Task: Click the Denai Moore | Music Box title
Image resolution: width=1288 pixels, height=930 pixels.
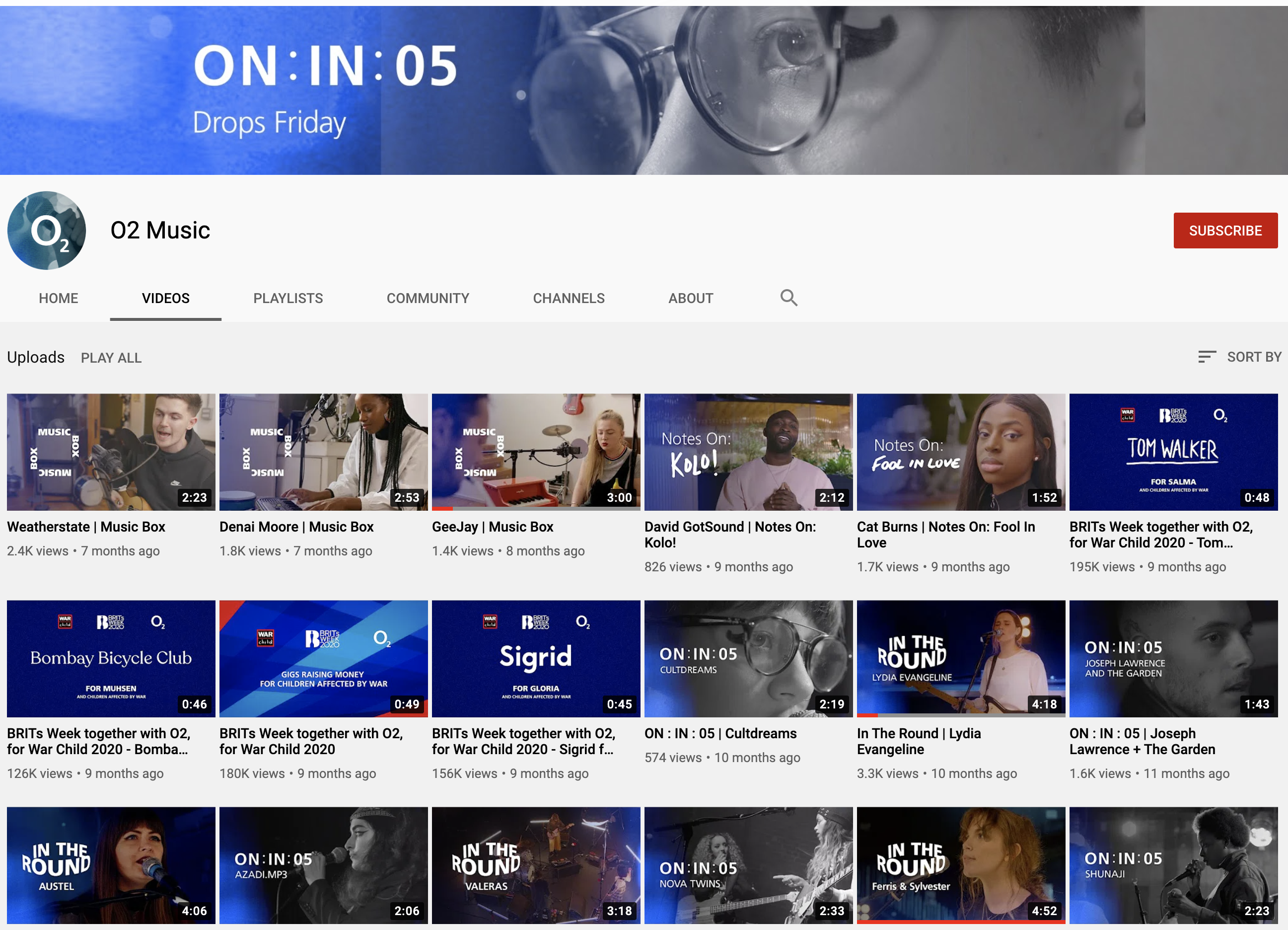Action: click(296, 527)
